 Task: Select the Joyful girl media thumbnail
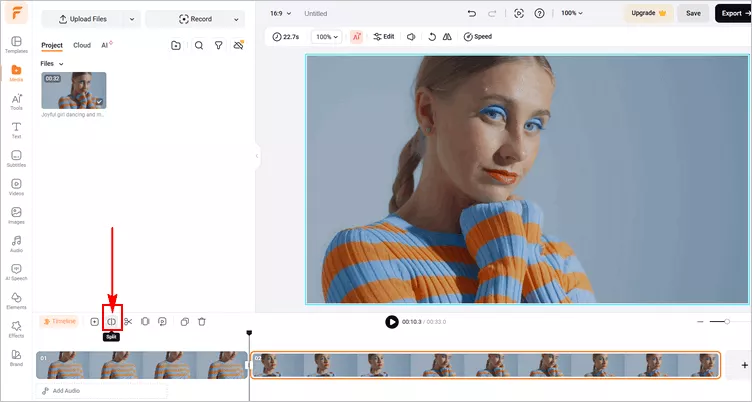click(x=74, y=91)
